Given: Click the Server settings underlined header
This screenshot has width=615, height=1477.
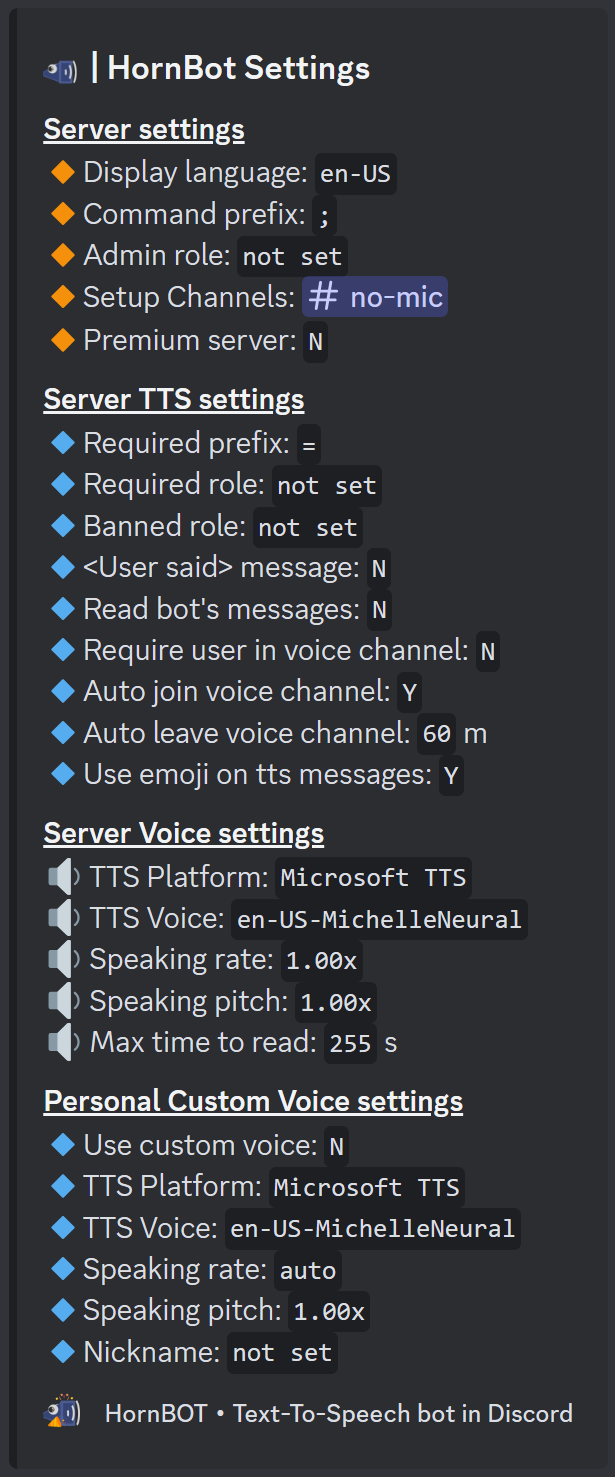Looking at the screenshot, I should coord(143,128).
